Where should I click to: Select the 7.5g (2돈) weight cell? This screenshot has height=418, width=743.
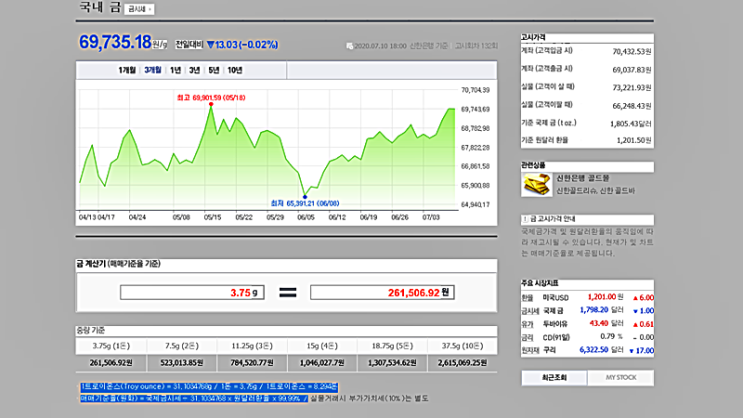point(181,346)
